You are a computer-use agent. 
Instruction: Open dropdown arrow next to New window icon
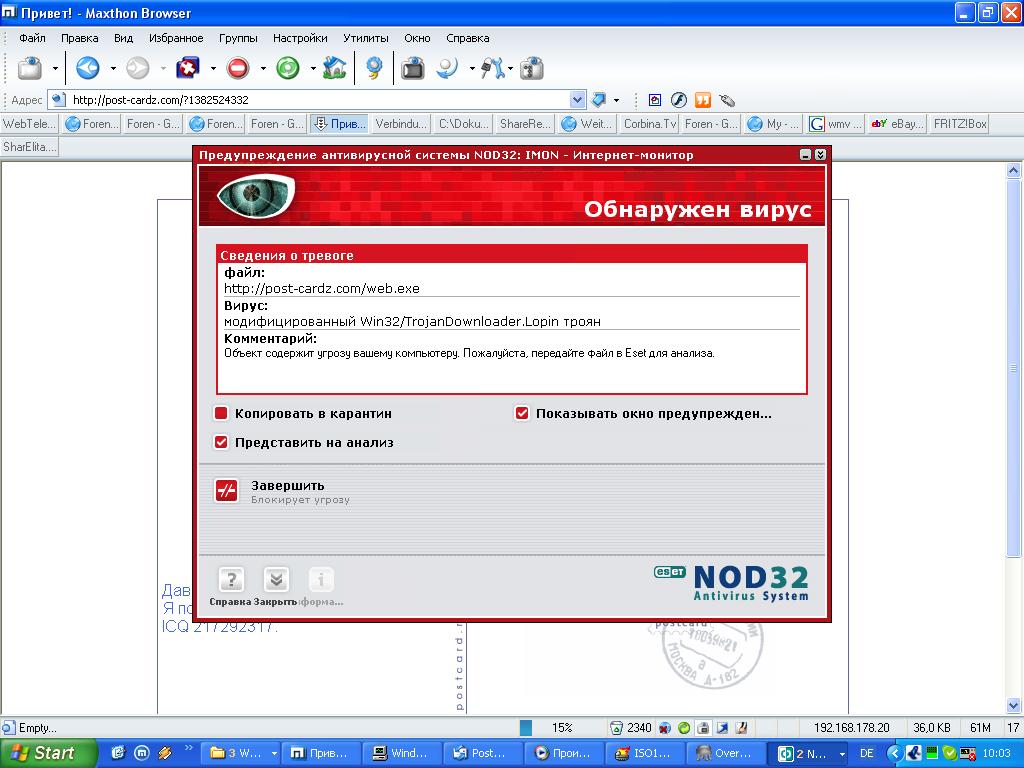coord(55,69)
